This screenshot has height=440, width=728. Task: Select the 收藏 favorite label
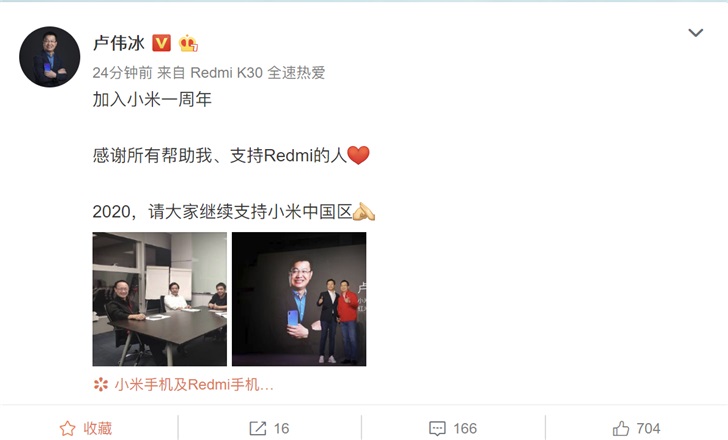pyautogui.click(x=98, y=428)
